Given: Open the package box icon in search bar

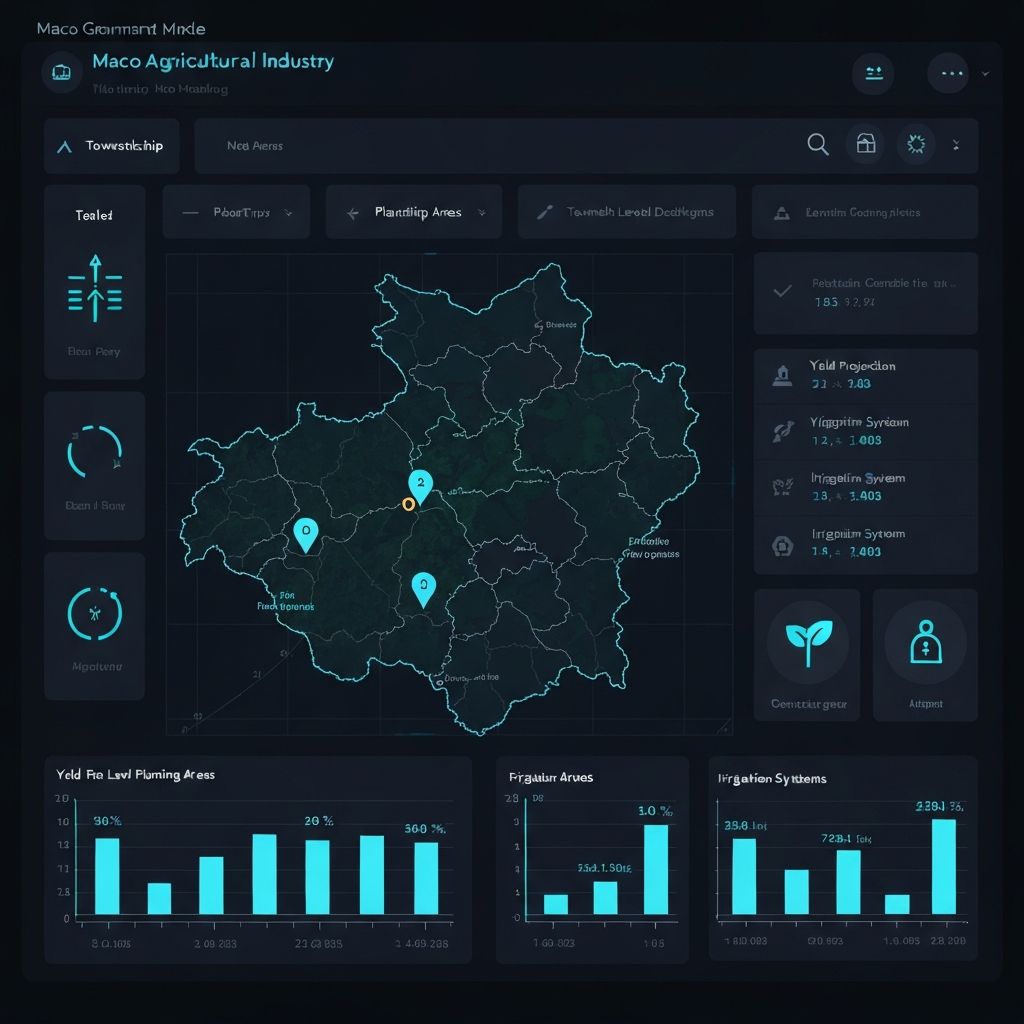Looking at the screenshot, I should tap(866, 145).
